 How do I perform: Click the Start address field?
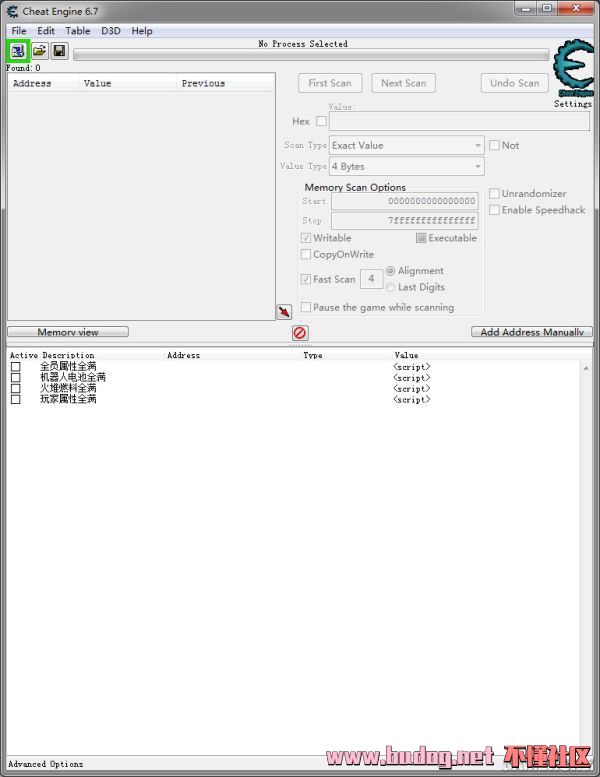(x=404, y=201)
